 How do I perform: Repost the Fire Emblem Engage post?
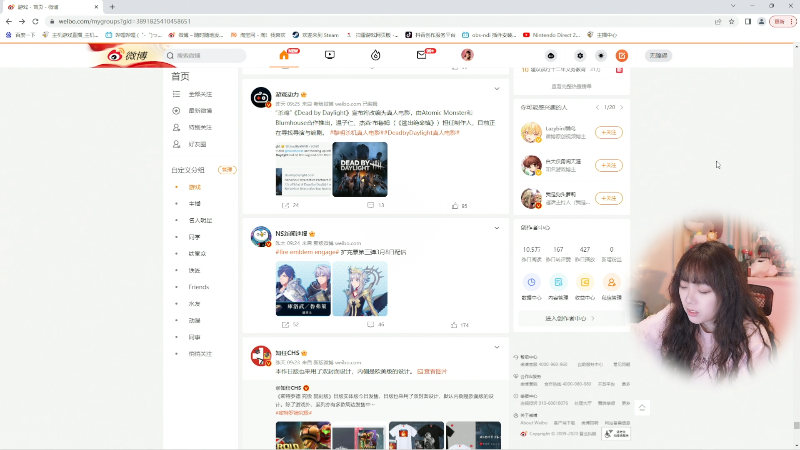click(x=290, y=324)
